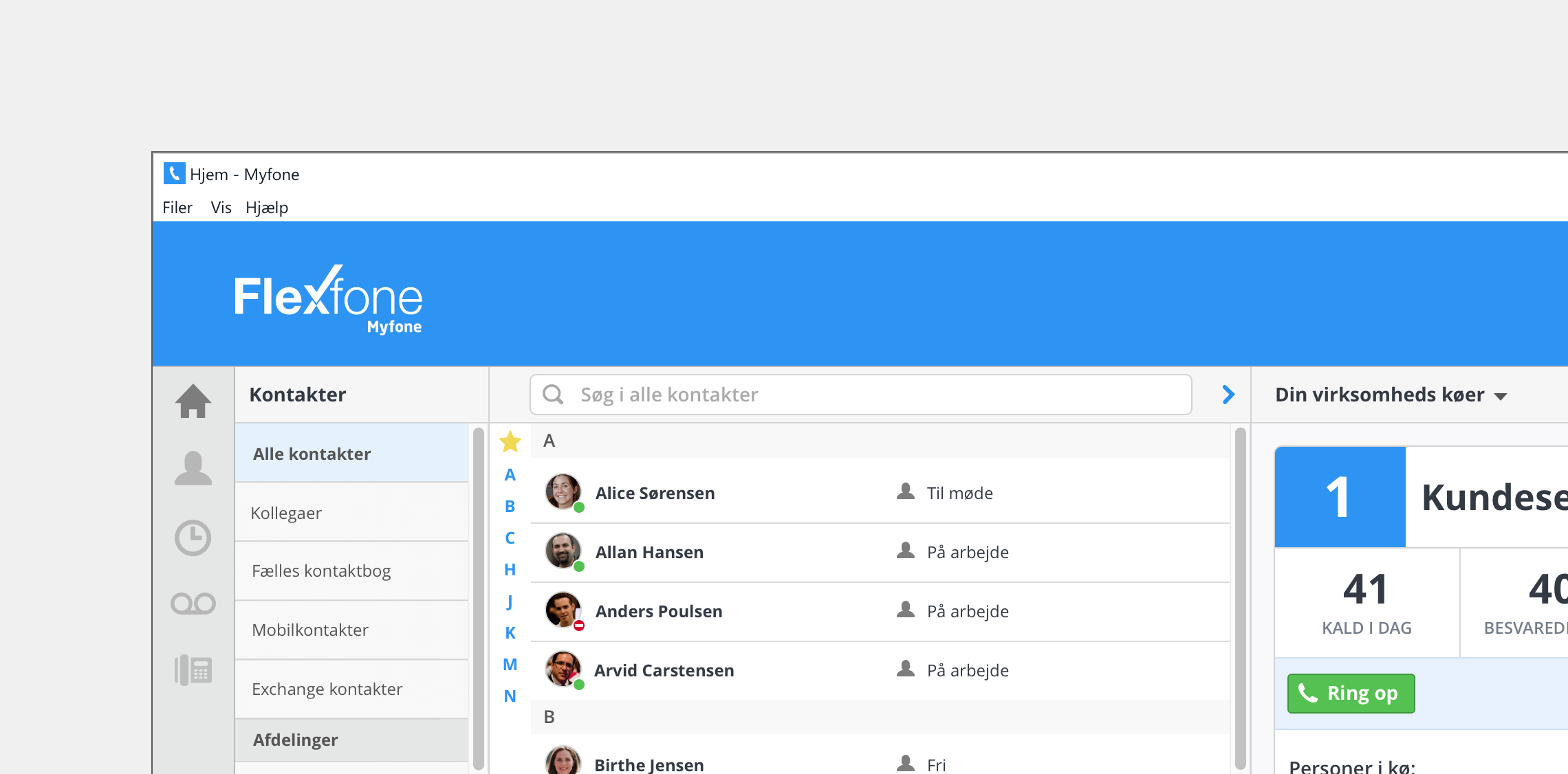
Task: Select contact Arvid Carstensen
Action: click(880, 670)
